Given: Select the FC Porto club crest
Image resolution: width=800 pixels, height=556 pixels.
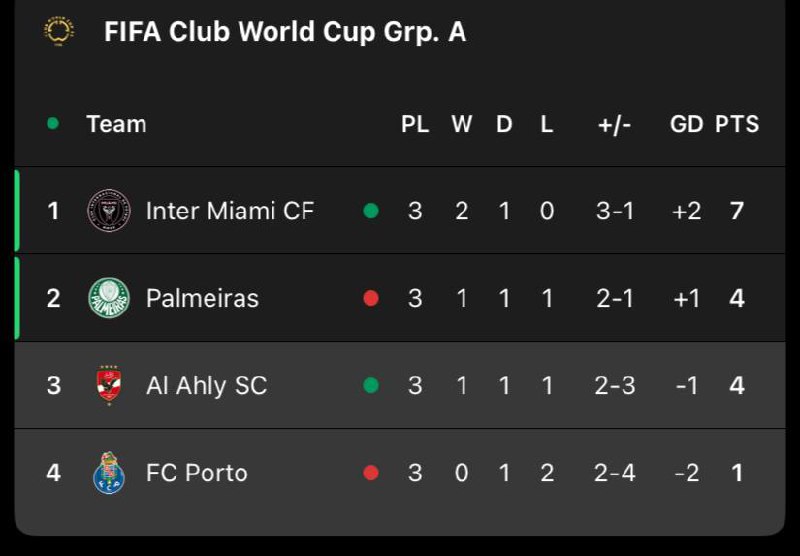Looking at the screenshot, I should [109, 473].
